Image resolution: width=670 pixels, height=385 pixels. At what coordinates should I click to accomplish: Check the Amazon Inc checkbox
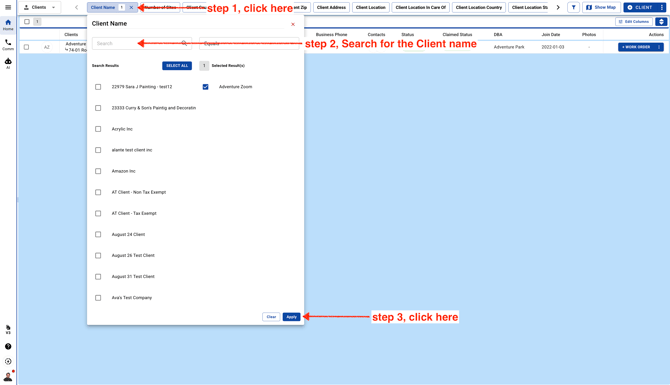pos(98,171)
